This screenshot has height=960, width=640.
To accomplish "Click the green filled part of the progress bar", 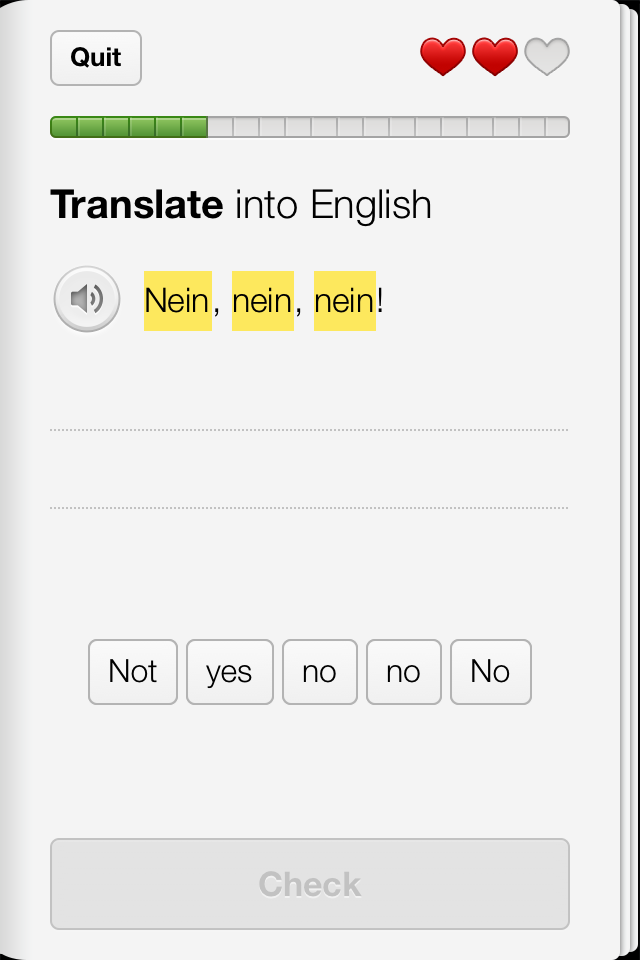I will pos(129,127).
